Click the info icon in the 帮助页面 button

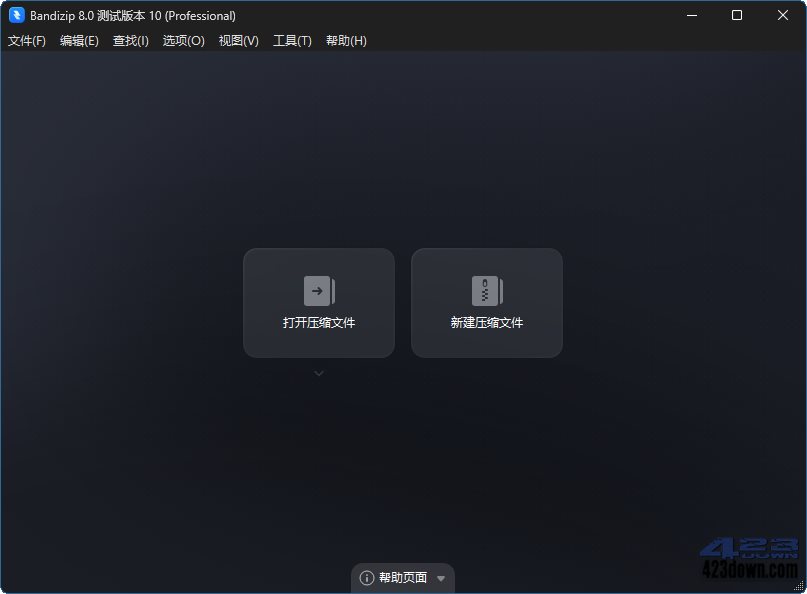[368, 577]
